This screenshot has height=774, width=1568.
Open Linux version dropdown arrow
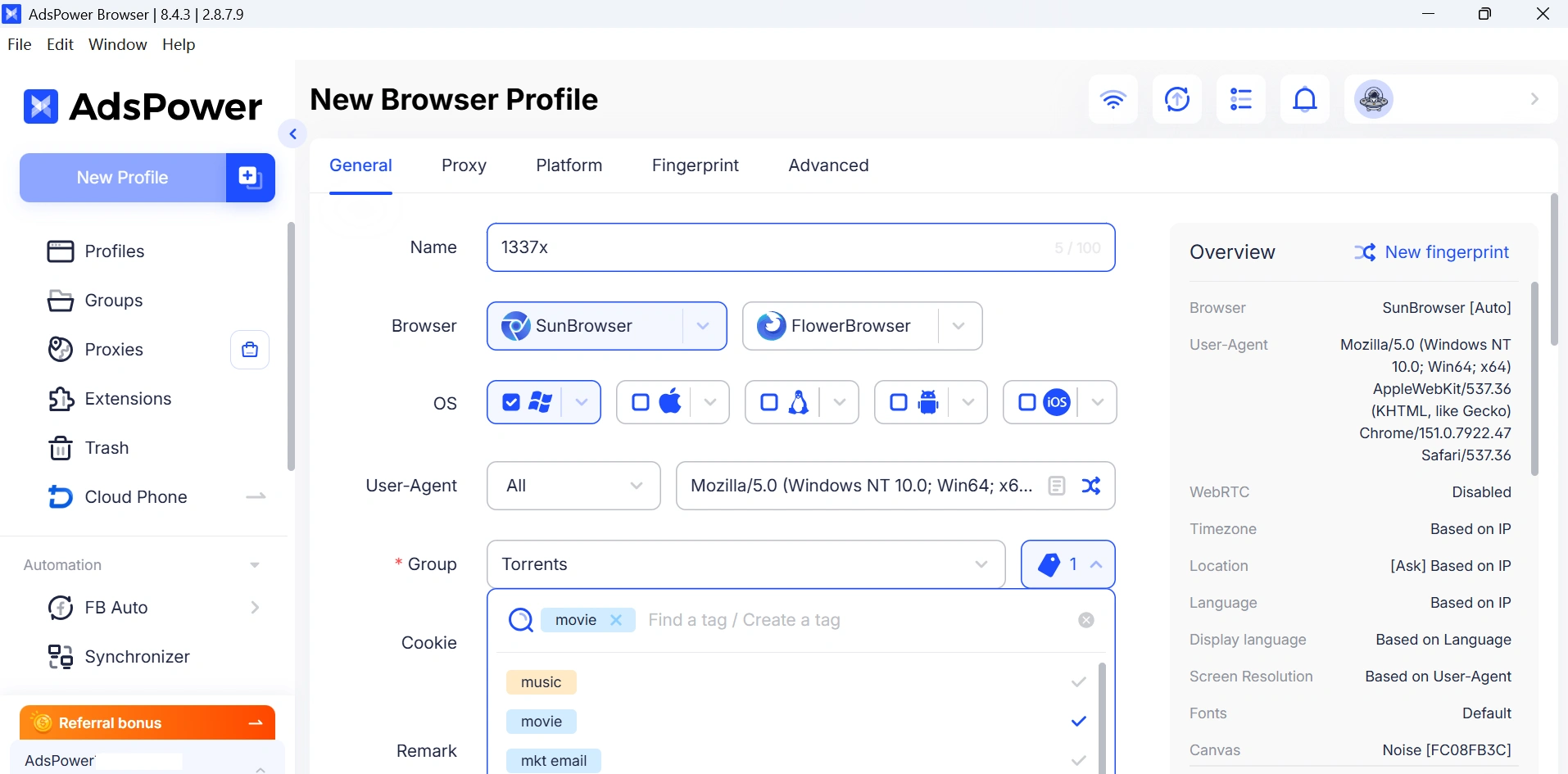point(840,402)
